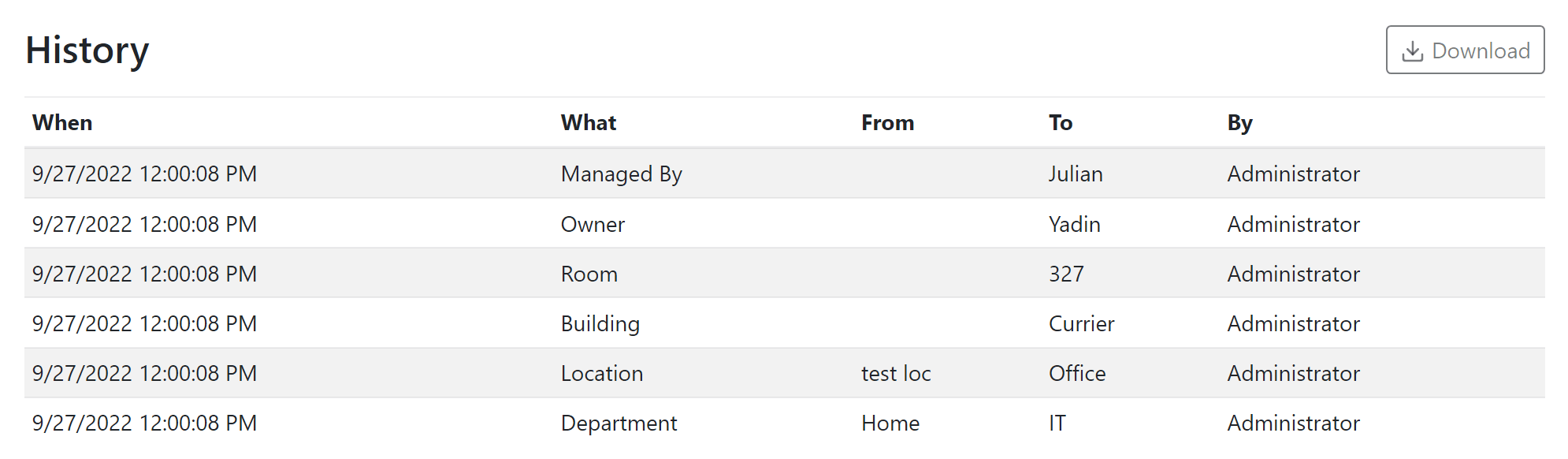The width and height of the screenshot is (1568, 459).
Task: Sort the table by the When column
Action: 61,122
